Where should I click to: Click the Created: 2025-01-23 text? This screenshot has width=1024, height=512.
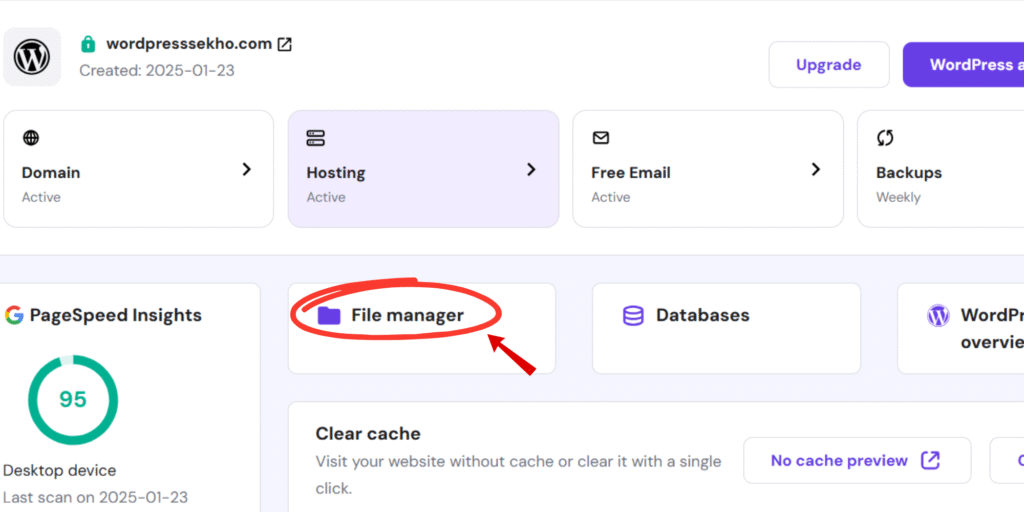(157, 71)
